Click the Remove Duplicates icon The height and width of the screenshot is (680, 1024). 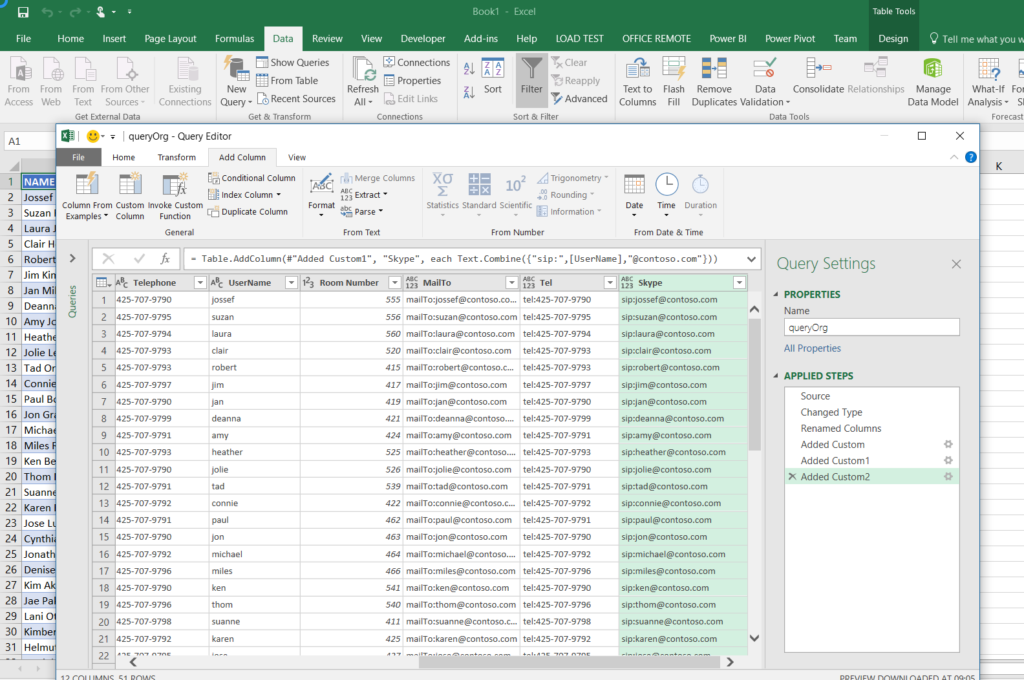point(714,69)
